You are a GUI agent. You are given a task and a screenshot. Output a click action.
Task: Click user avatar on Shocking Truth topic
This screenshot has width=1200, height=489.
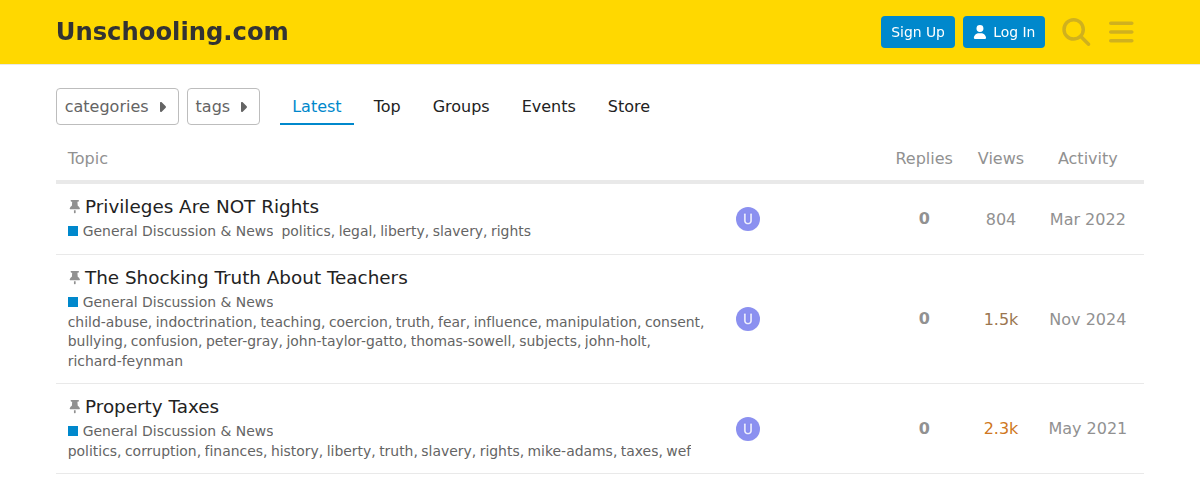pos(748,319)
